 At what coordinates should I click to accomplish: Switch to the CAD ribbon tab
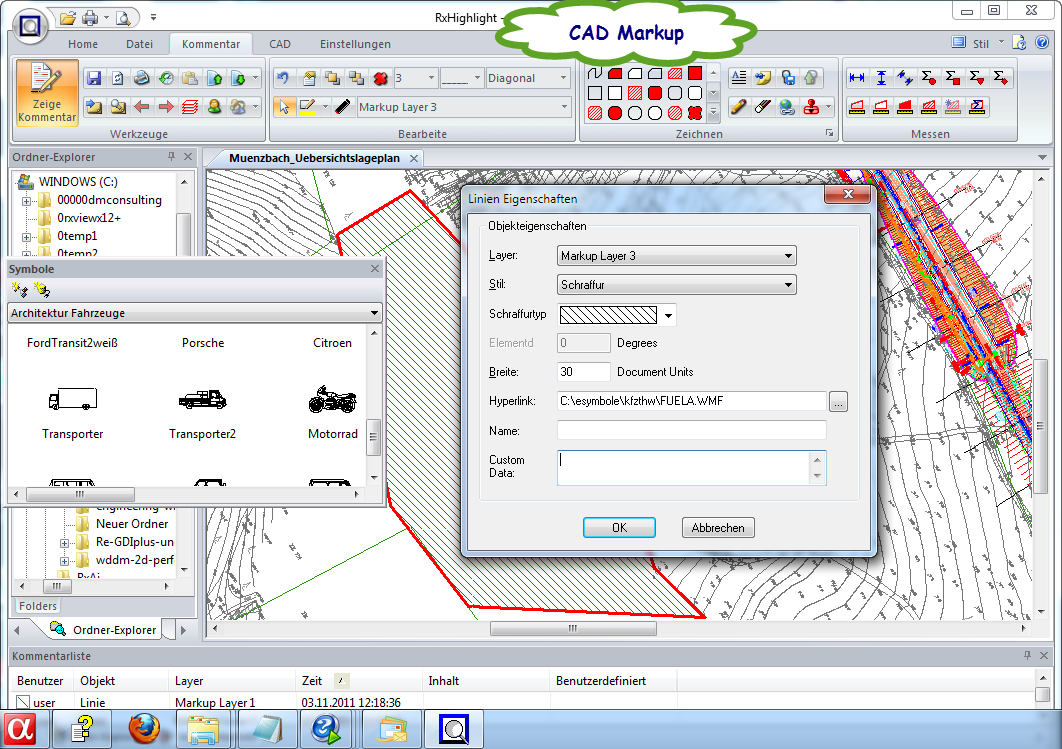pos(280,44)
